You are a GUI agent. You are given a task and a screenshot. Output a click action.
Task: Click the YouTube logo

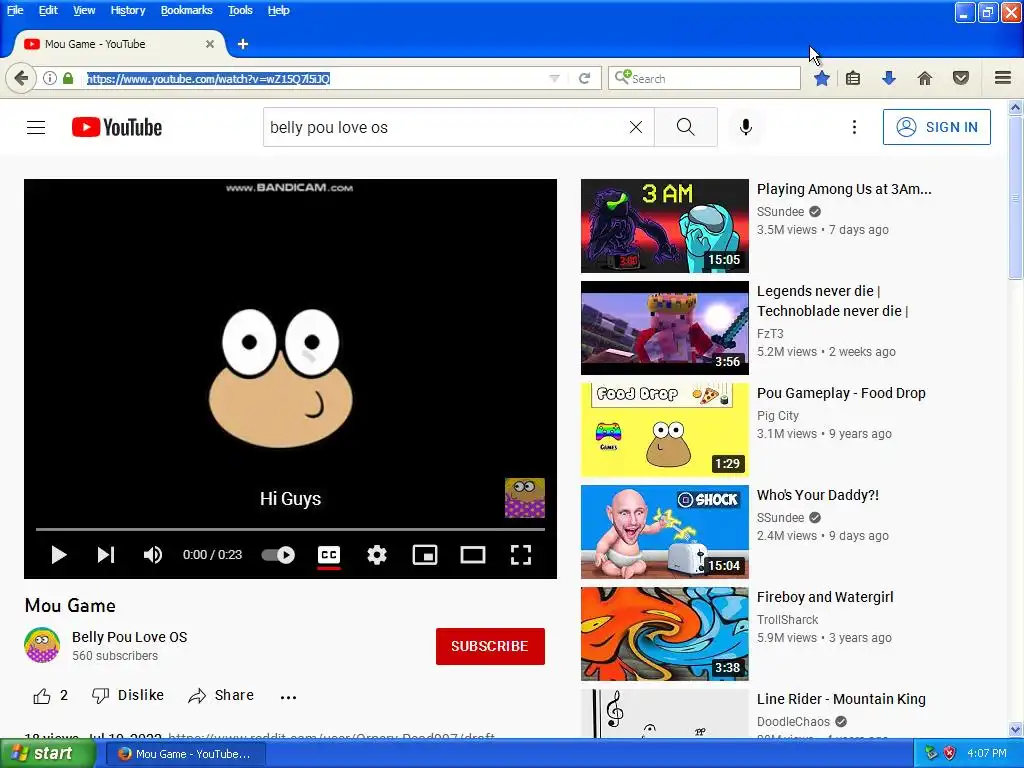click(x=117, y=127)
